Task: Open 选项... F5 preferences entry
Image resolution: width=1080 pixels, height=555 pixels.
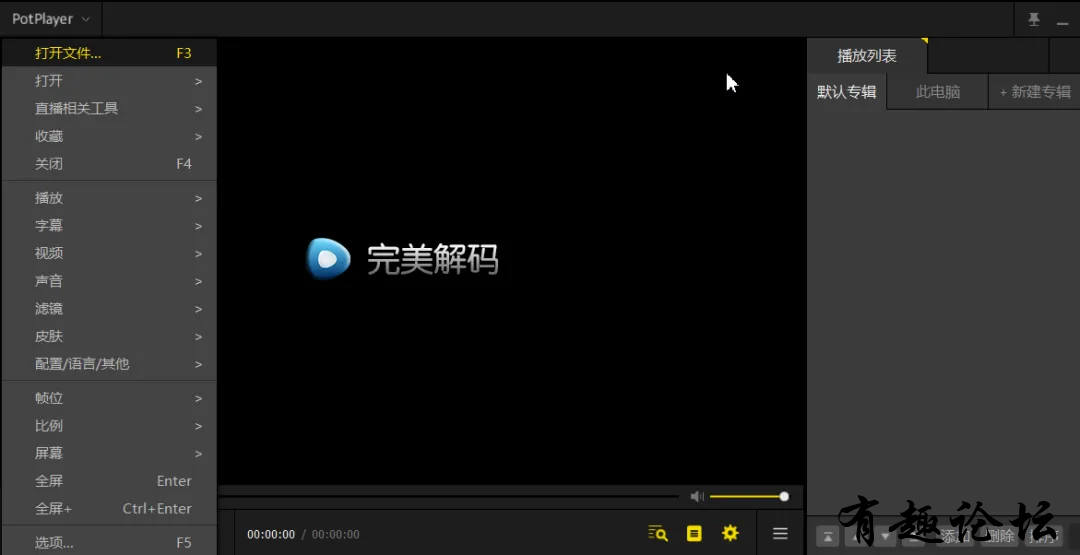Action: pyautogui.click(x=110, y=542)
